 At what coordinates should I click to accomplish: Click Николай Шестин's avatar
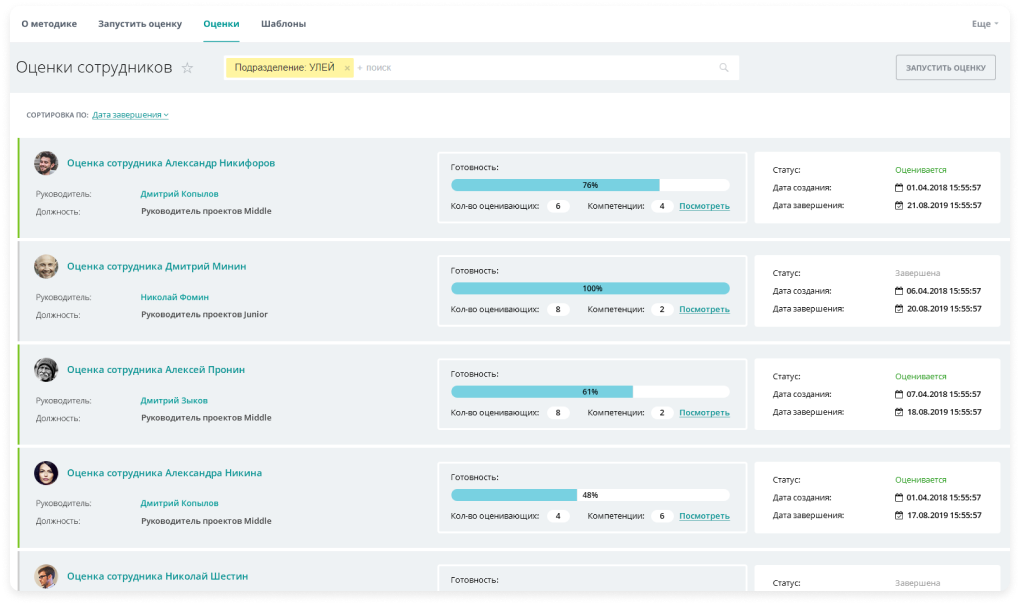tap(46, 576)
